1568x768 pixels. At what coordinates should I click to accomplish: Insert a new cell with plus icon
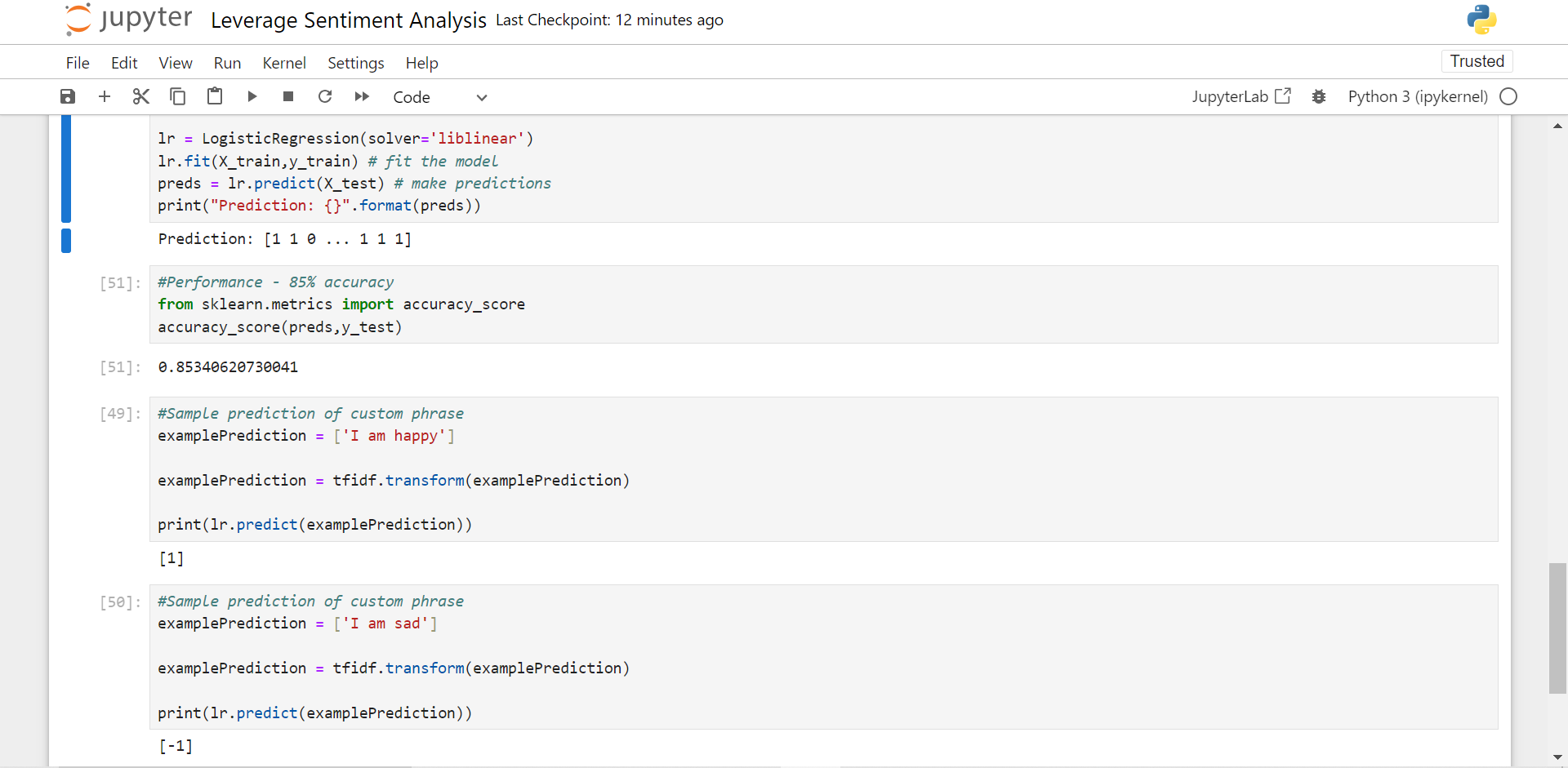click(x=105, y=97)
